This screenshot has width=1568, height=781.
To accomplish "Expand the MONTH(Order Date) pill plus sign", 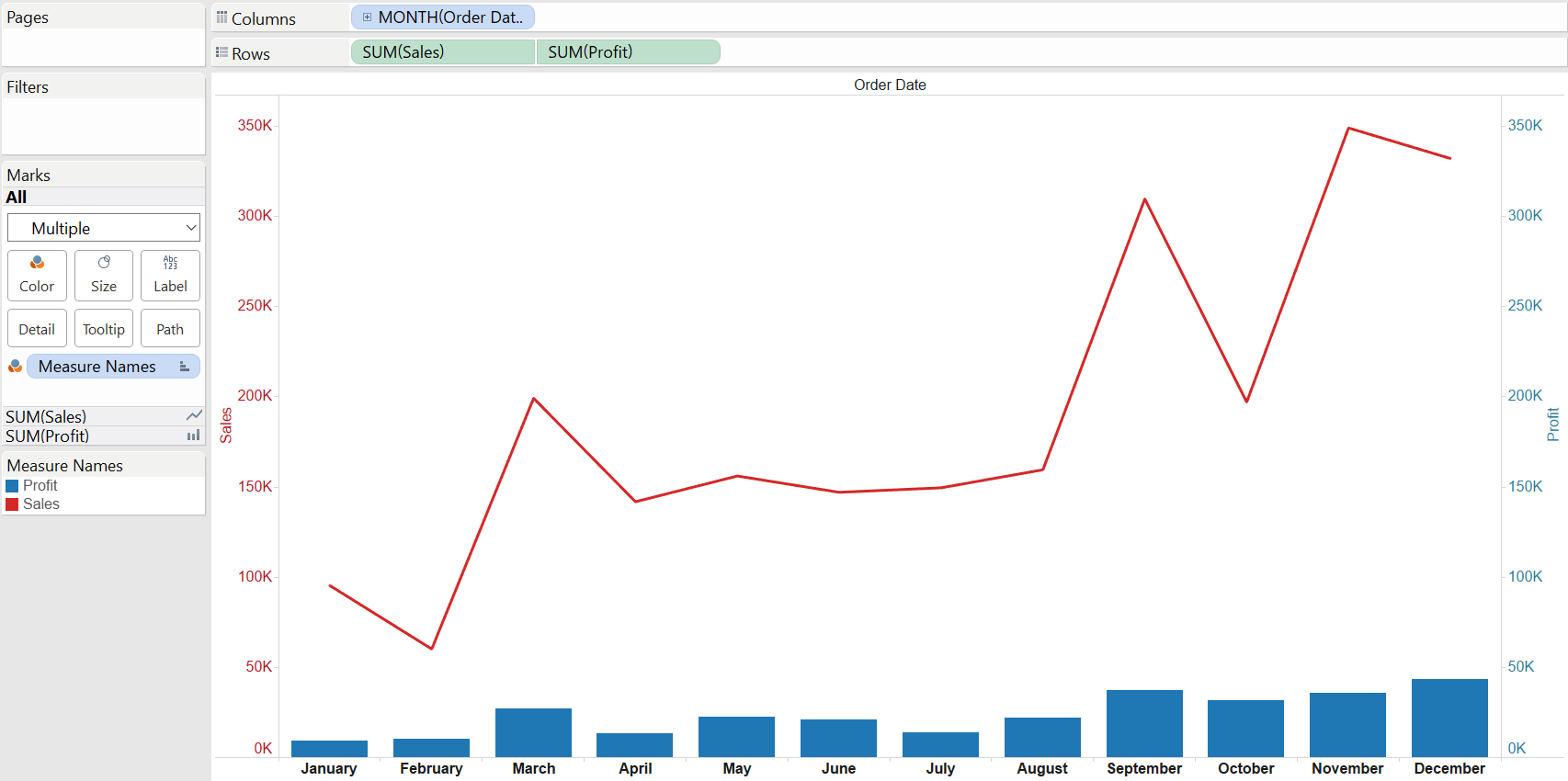I will coord(367,17).
